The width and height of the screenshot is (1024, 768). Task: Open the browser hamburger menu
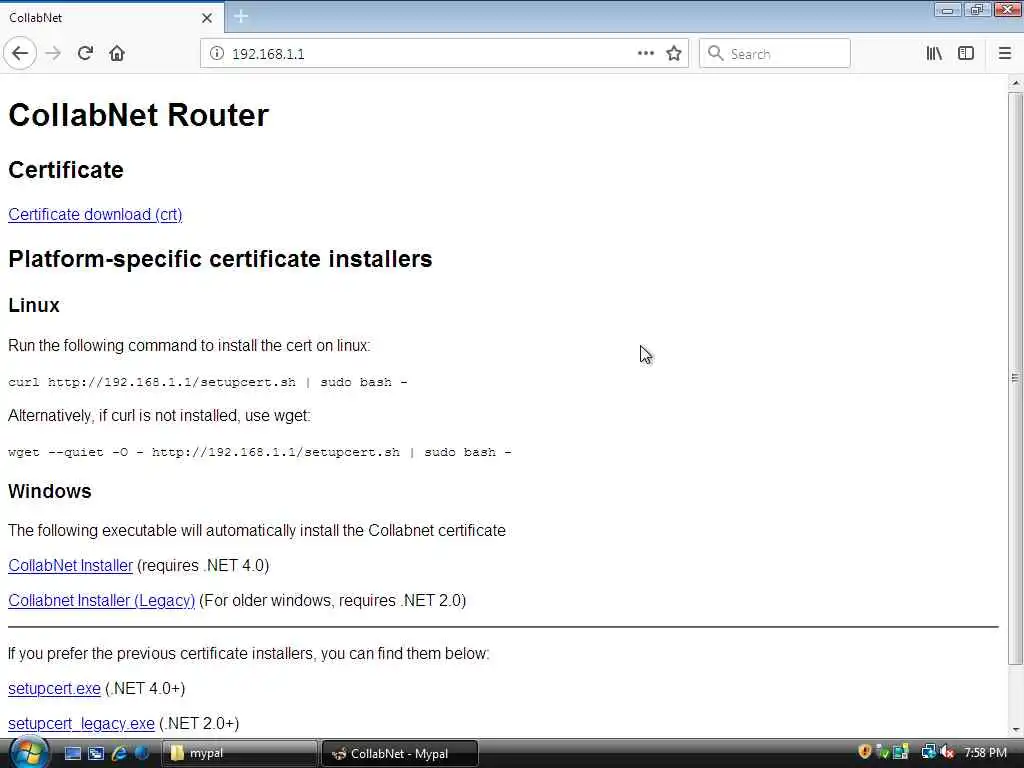1004,54
